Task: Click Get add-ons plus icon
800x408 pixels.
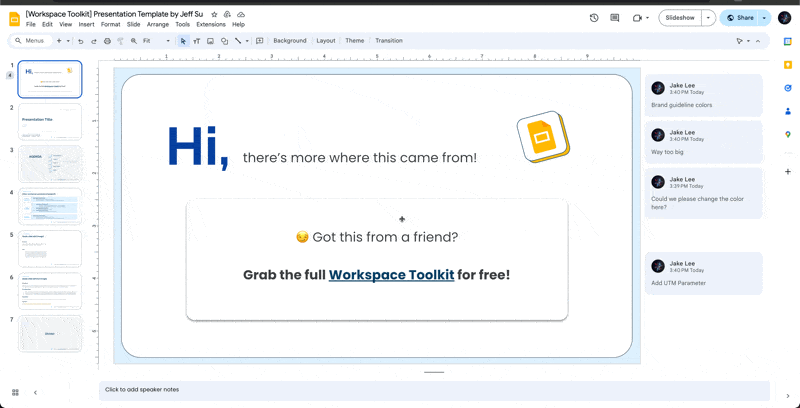Action: click(x=788, y=172)
